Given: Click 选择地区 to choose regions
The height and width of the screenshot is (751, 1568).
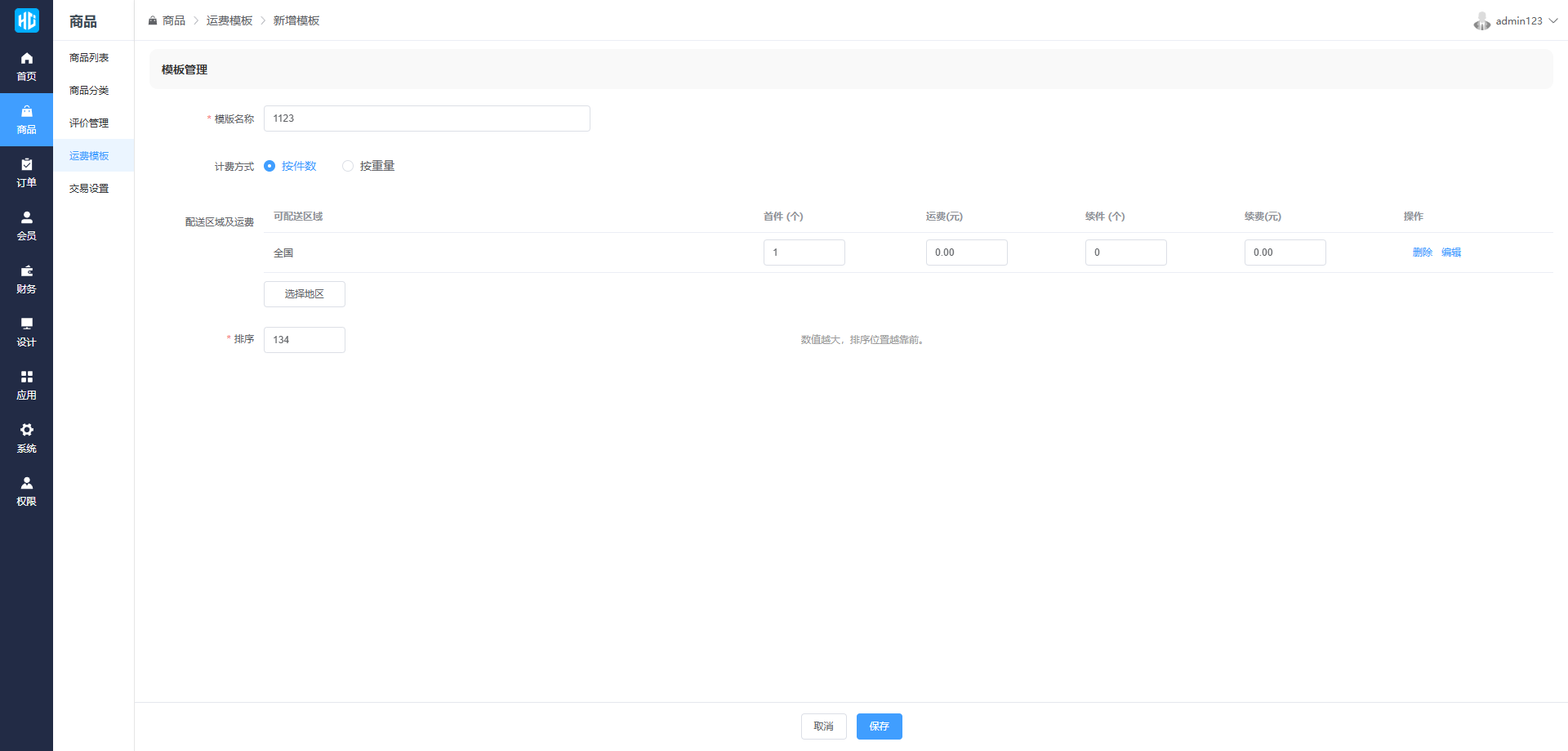Looking at the screenshot, I should click(304, 294).
